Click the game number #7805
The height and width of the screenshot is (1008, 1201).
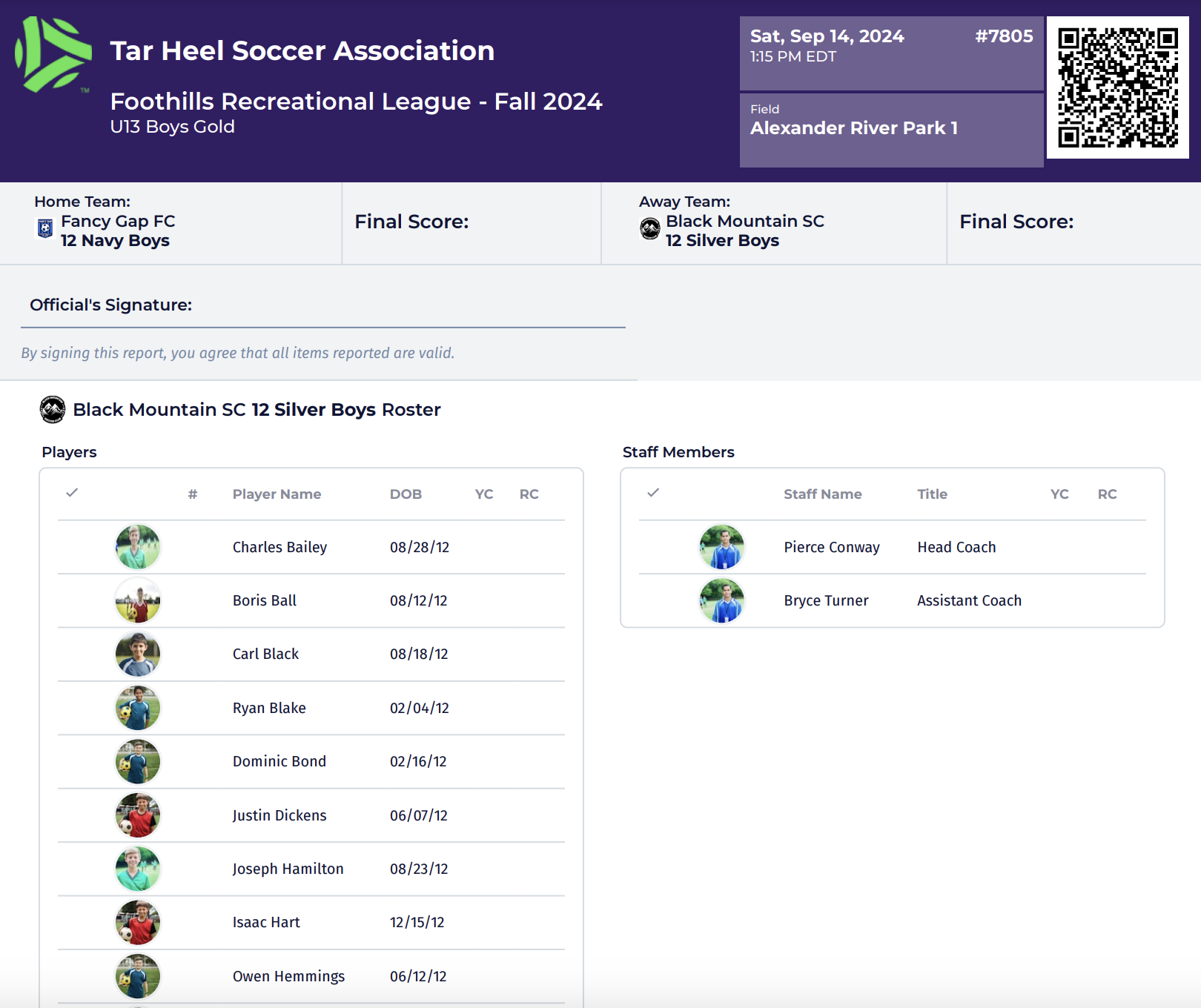click(1005, 35)
